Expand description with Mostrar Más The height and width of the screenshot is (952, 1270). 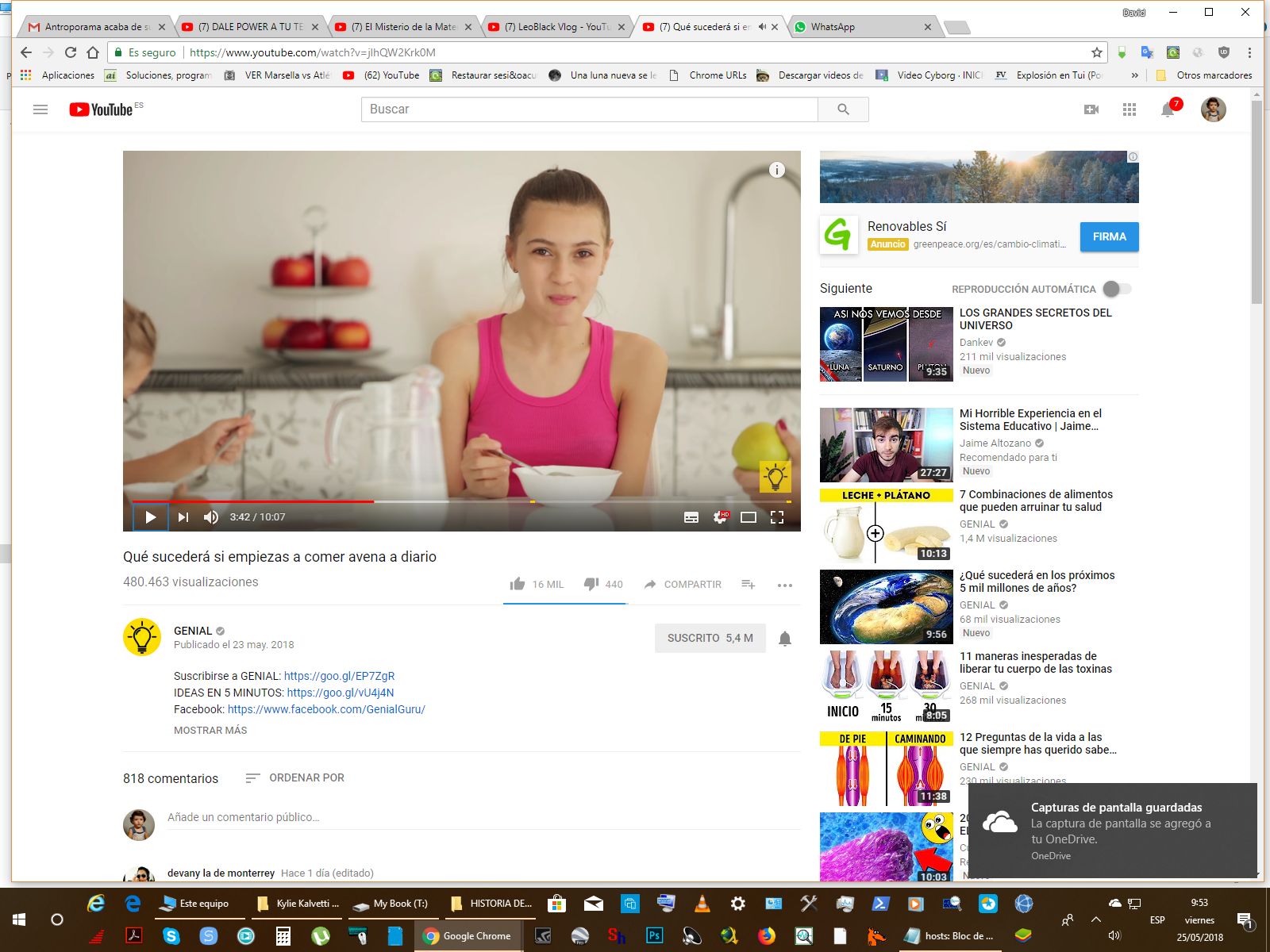pyautogui.click(x=210, y=730)
